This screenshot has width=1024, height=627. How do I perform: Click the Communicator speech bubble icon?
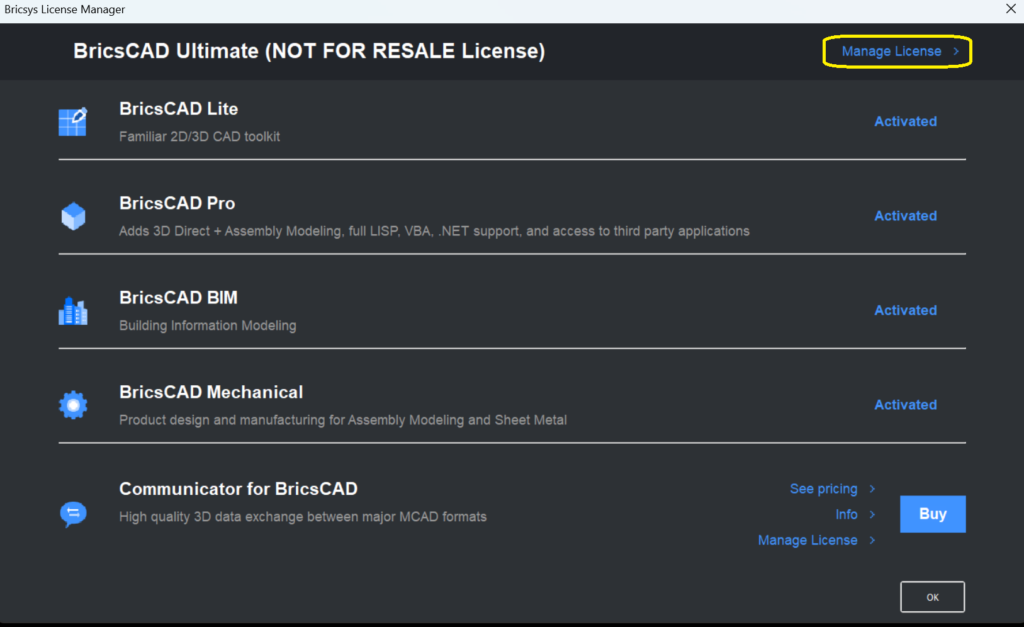[73, 514]
